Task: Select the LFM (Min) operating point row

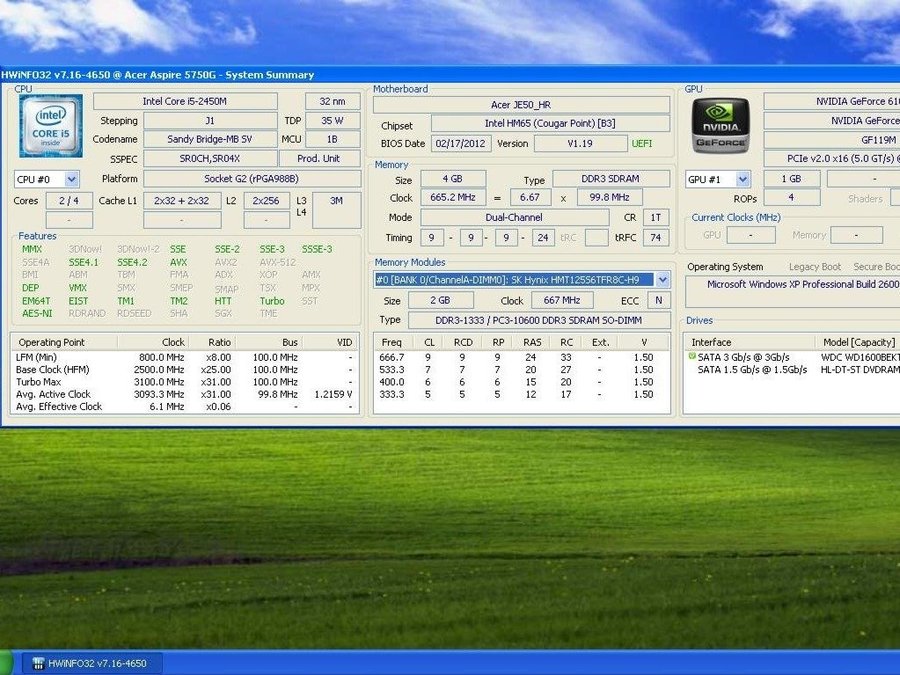Action: [x=184, y=357]
